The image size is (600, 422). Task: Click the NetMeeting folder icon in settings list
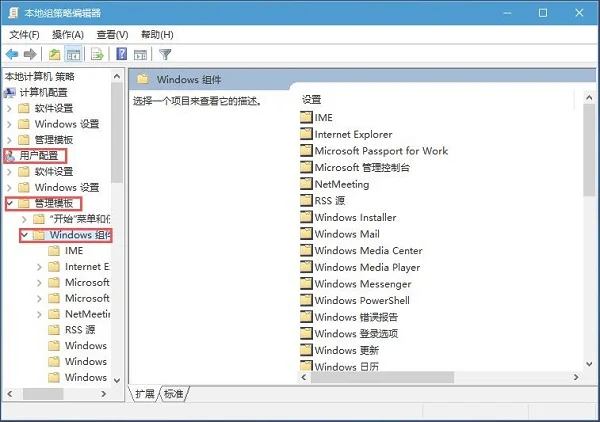pyautogui.click(x=306, y=184)
